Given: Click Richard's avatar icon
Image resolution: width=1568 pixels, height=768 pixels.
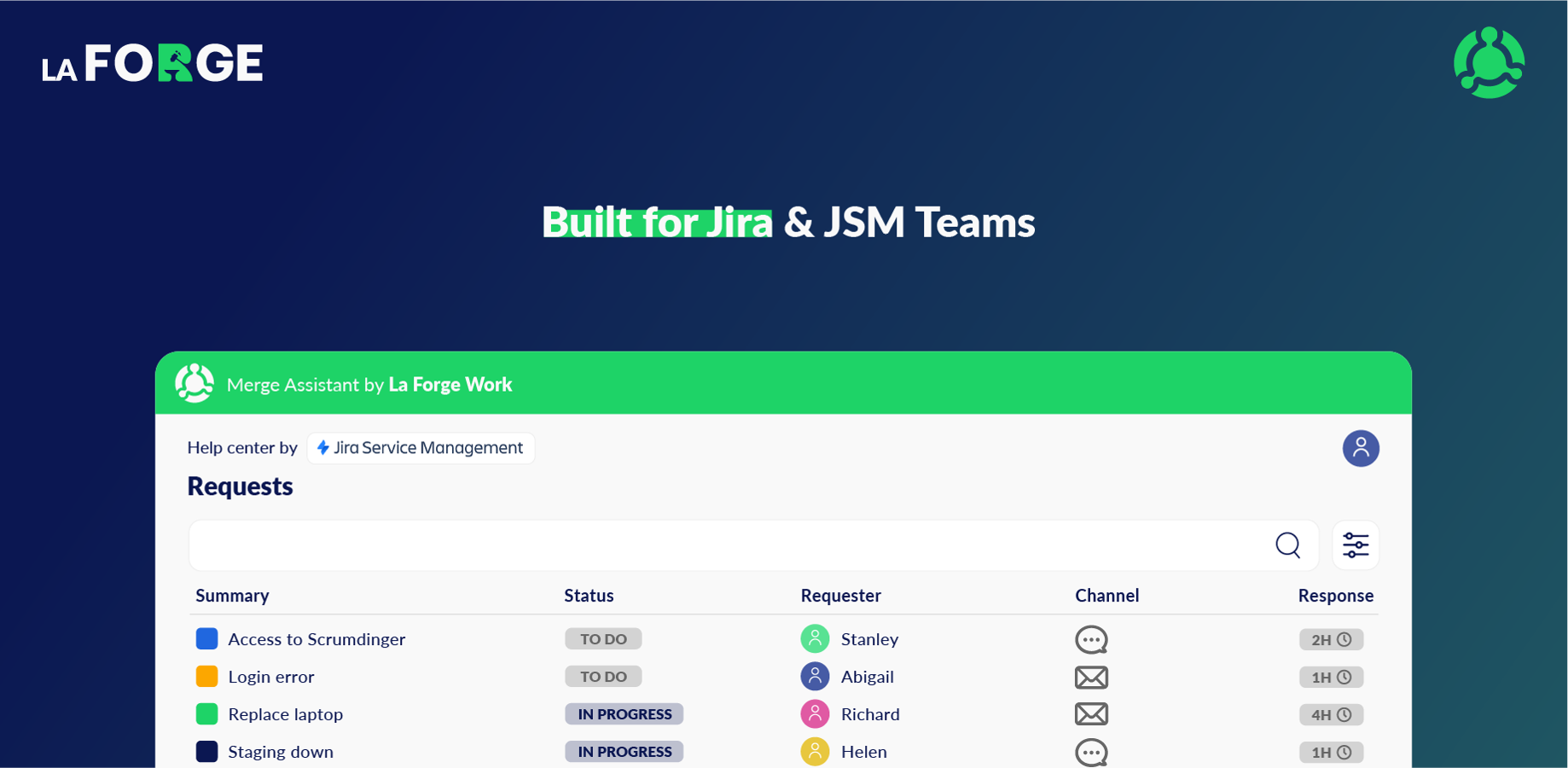Looking at the screenshot, I should click(x=815, y=713).
